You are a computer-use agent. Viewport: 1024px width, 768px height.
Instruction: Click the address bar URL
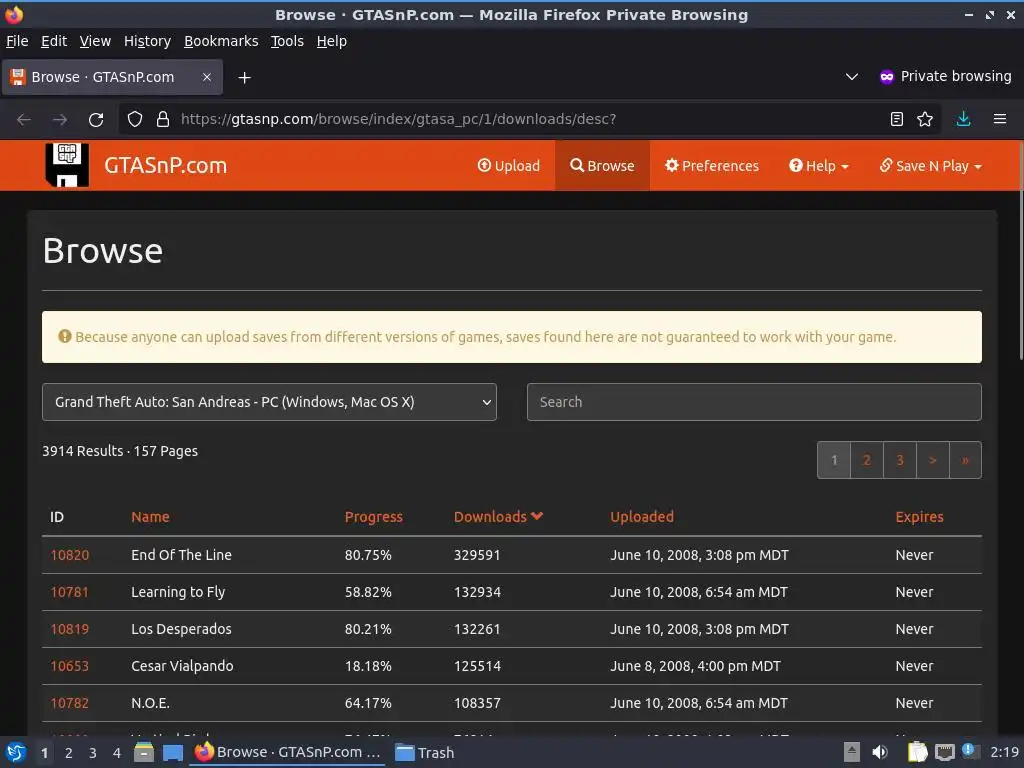click(x=398, y=120)
